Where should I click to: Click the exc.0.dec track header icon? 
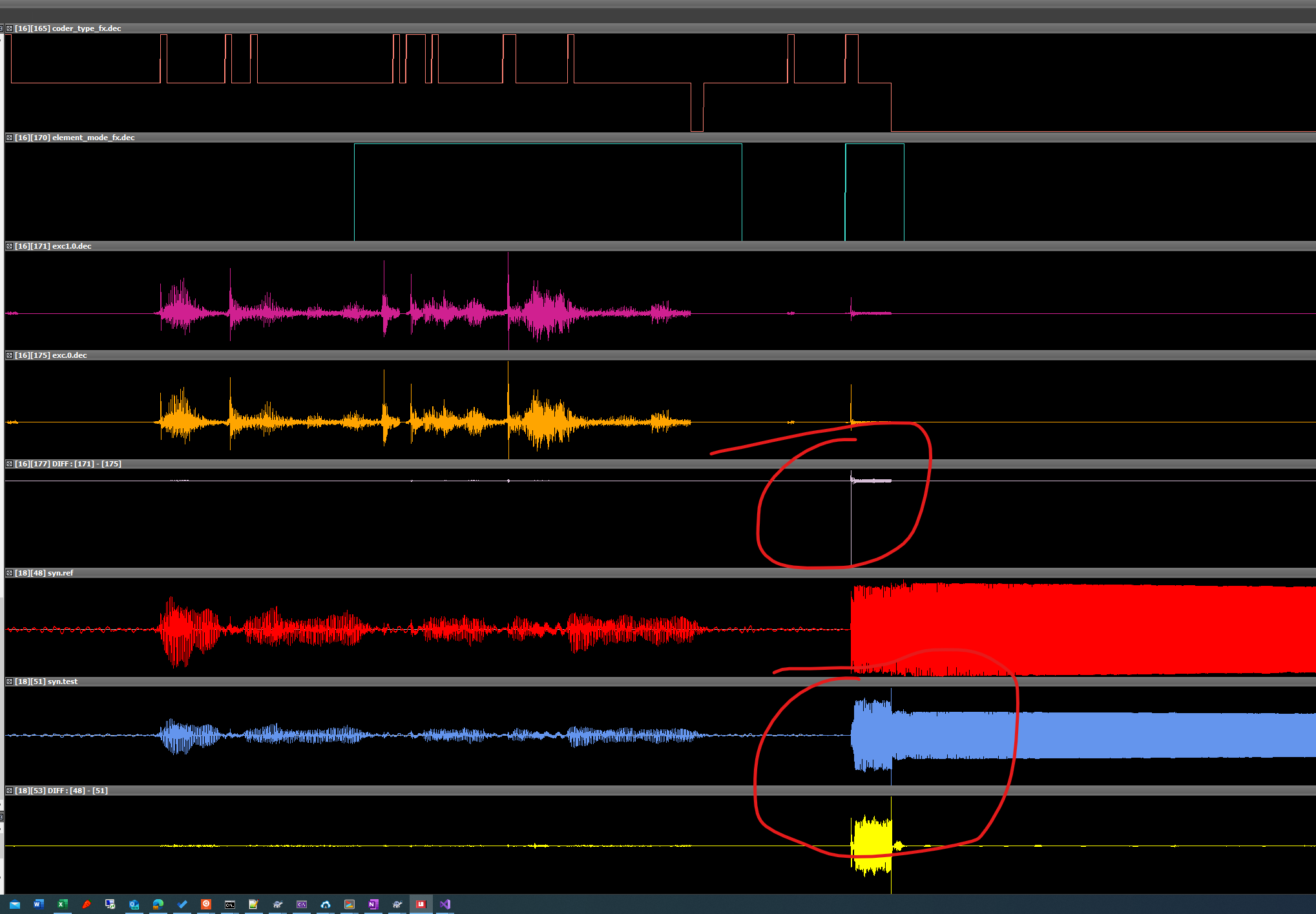tap(9, 355)
